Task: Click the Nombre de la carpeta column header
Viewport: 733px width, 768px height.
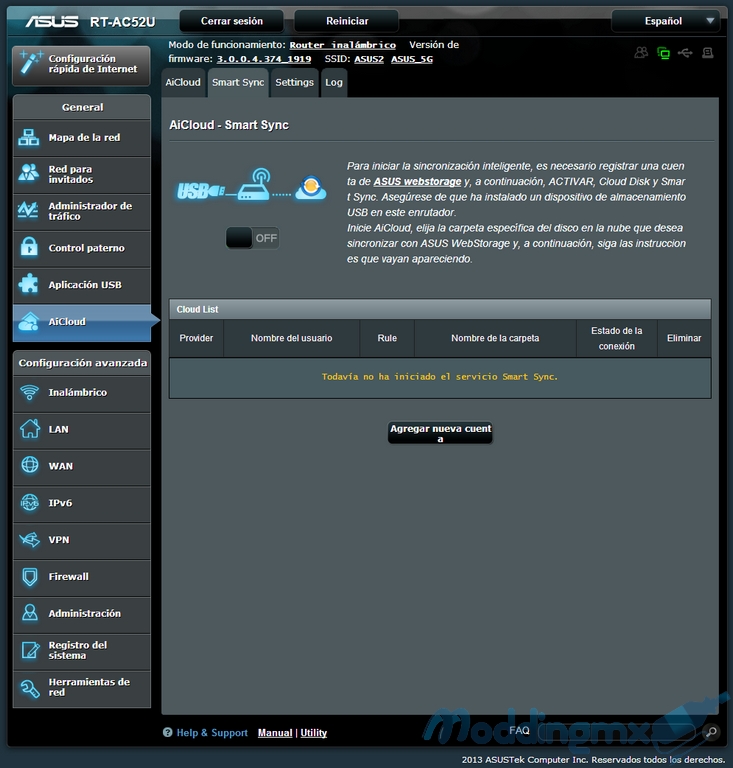Action: point(495,338)
